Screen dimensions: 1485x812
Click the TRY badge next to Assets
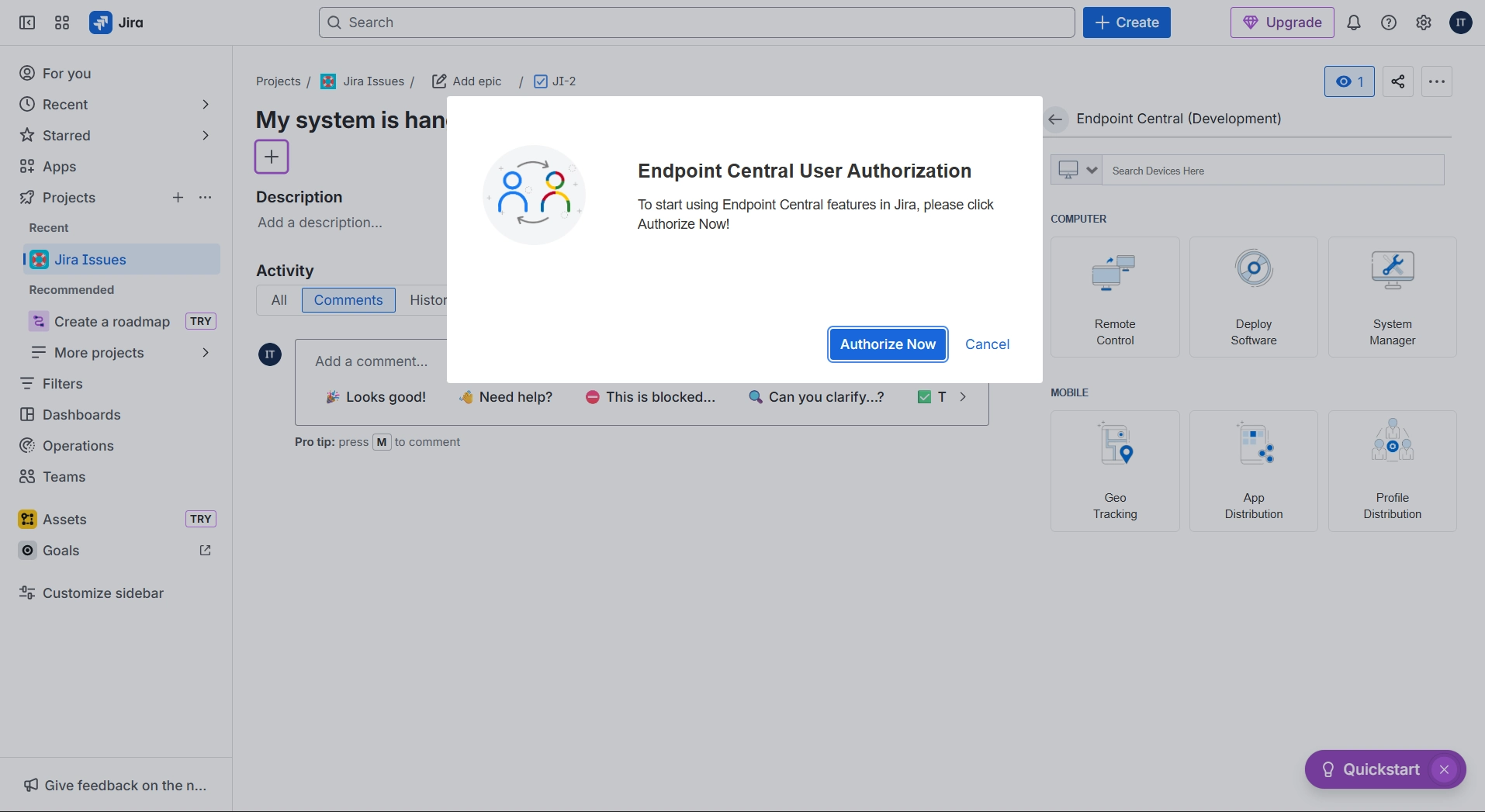coord(201,520)
